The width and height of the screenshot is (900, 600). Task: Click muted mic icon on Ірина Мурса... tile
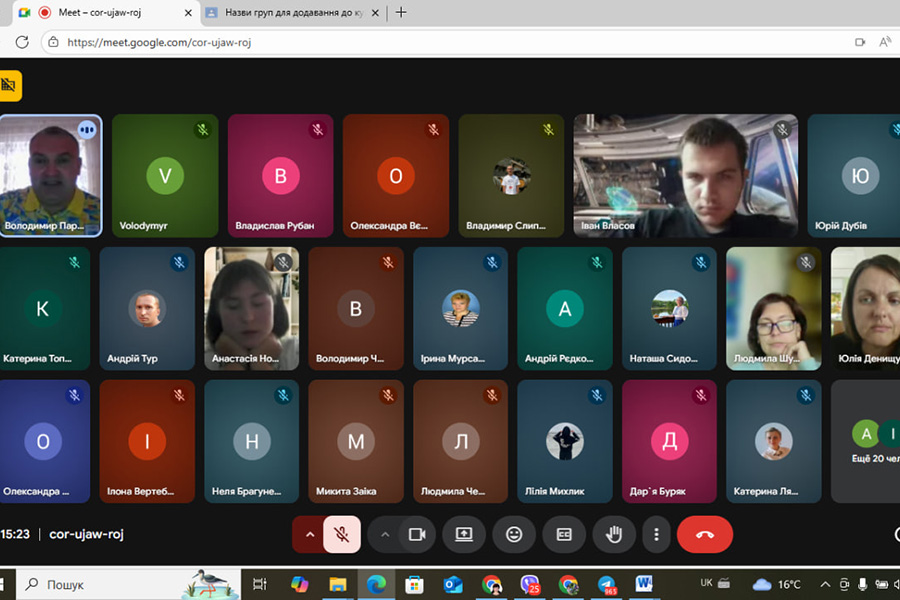coord(492,262)
